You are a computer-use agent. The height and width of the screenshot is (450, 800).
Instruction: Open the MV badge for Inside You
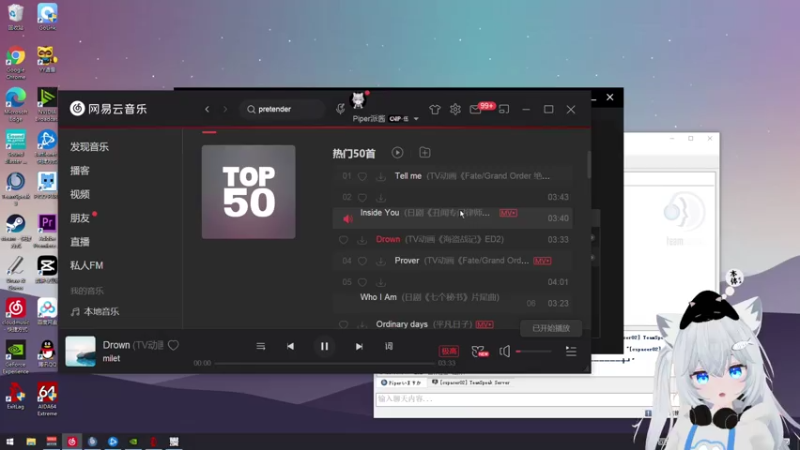pyautogui.click(x=508, y=213)
